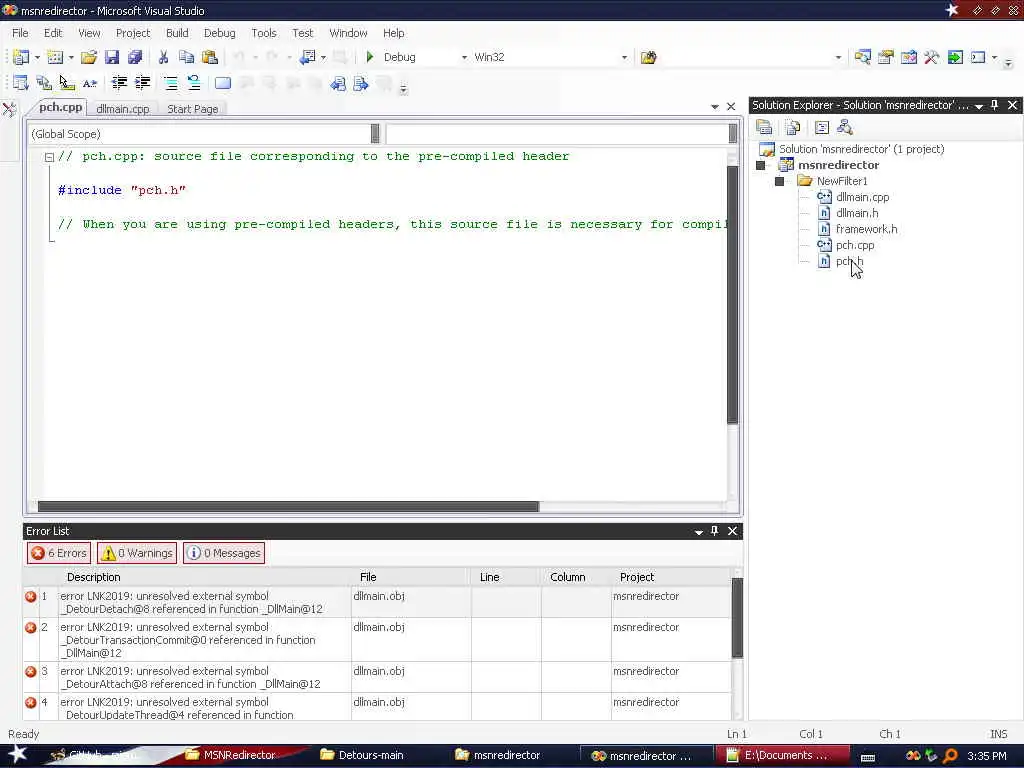Click the Paste clipboard icon
Screen dimensions: 1024x768
pyautogui.click(x=210, y=57)
